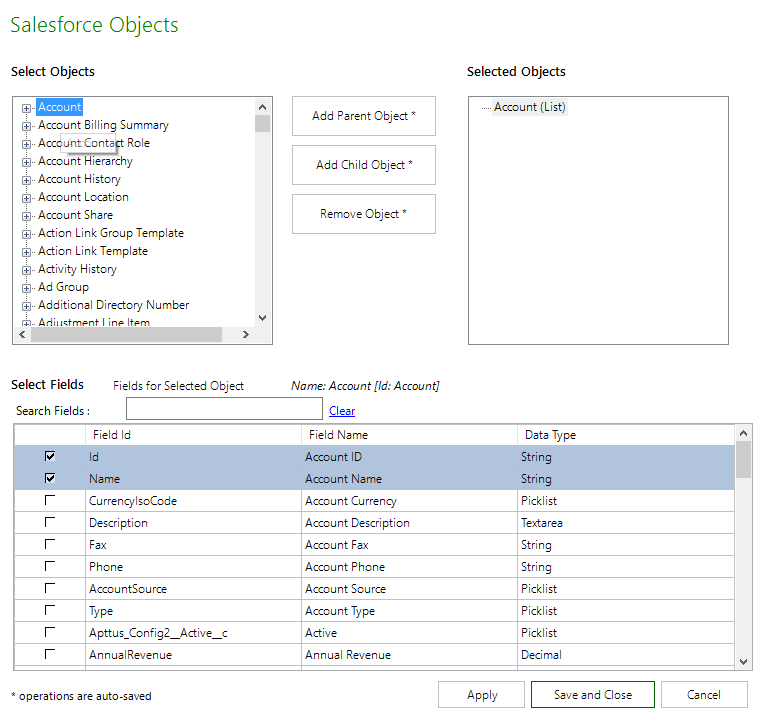This screenshot has height=725, width=766.
Task: Select Ad Group object
Action: 64,287
